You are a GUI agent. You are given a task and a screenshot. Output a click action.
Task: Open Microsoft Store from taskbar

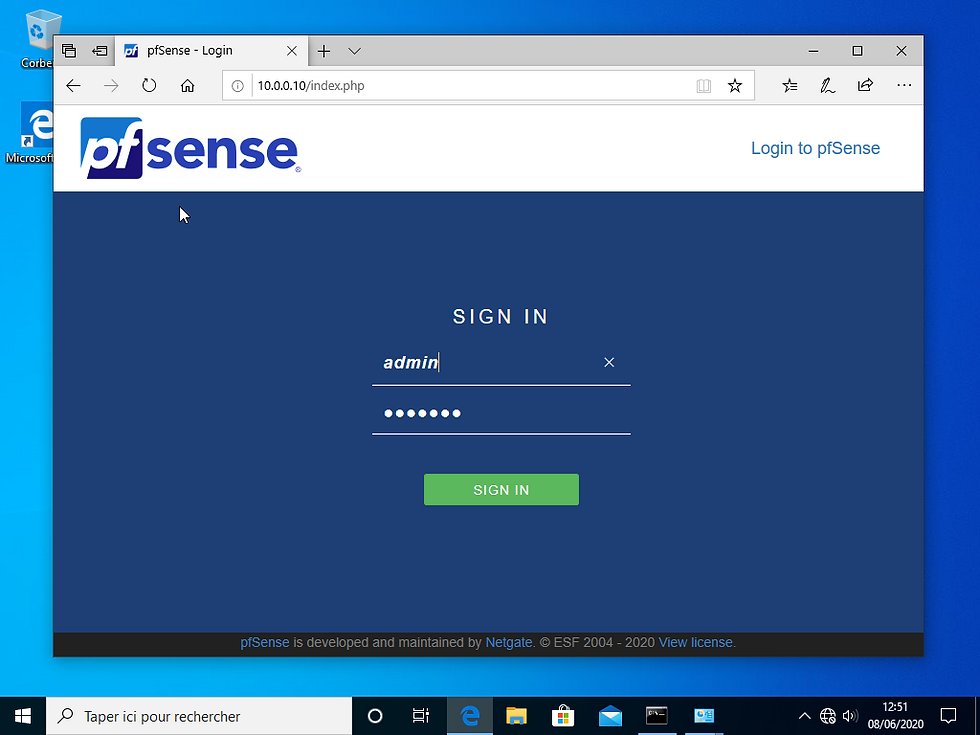click(563, 716)
